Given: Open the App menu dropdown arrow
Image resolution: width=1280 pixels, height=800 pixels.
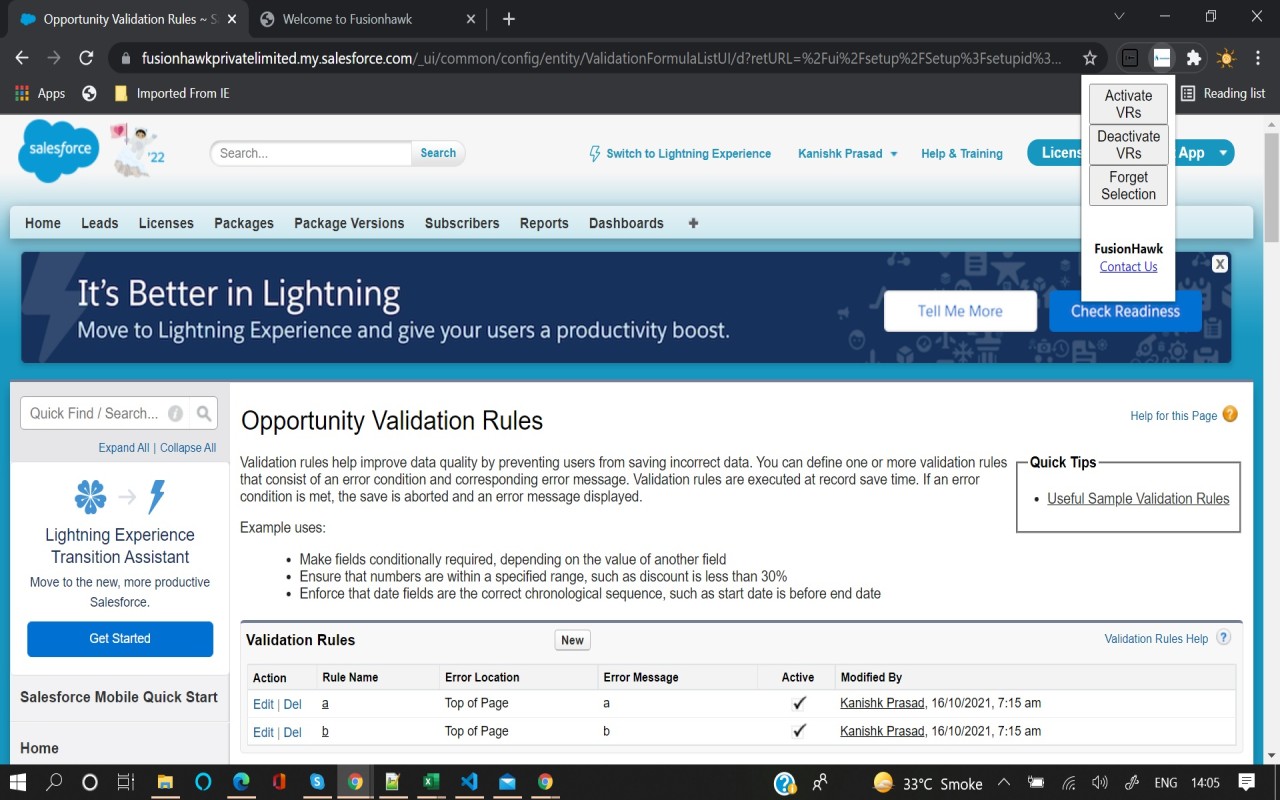Looking at the screenshot, I should [x=1221, y=153].
